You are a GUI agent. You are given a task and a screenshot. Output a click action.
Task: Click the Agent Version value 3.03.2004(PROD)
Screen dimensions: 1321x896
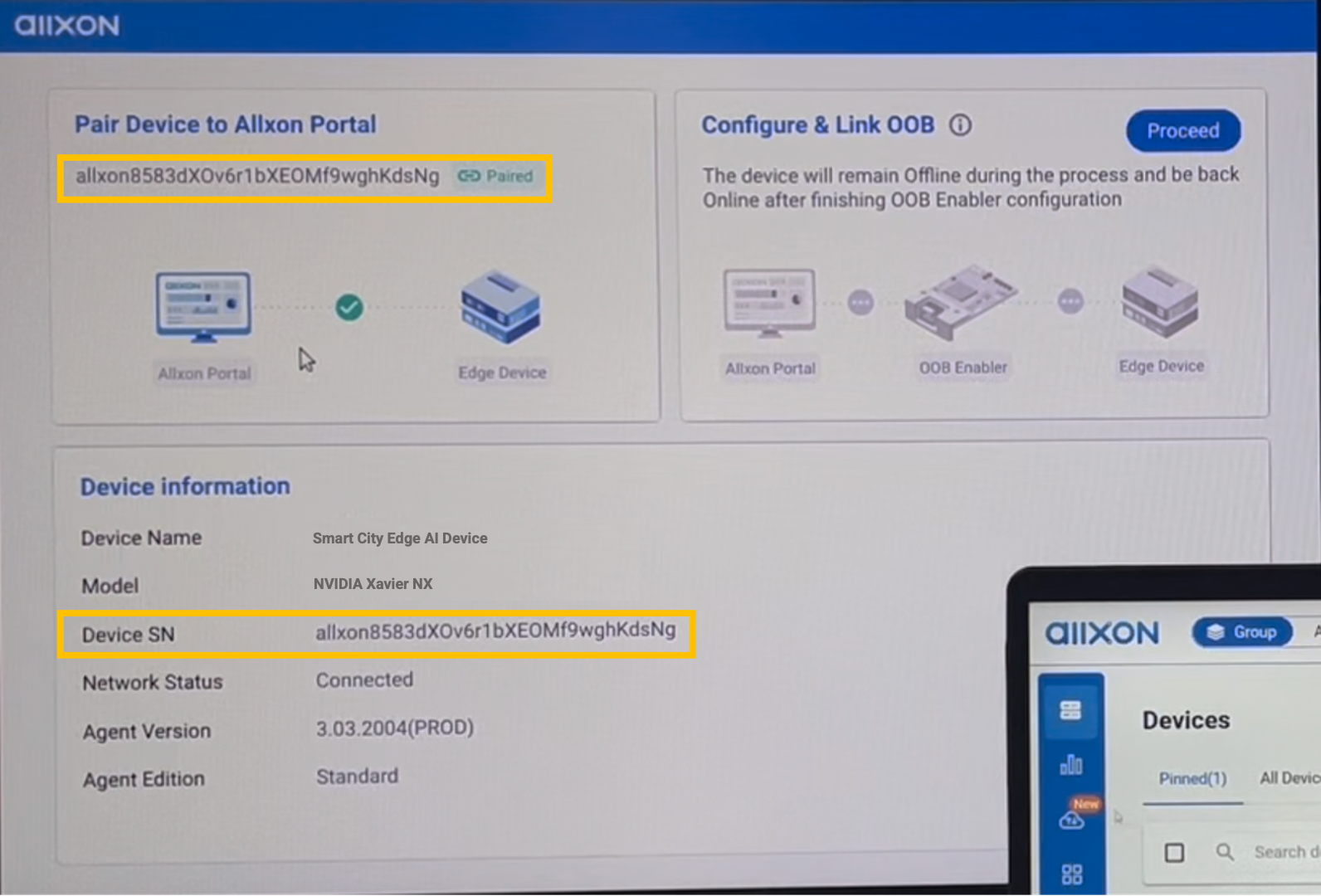click(395, 728)
